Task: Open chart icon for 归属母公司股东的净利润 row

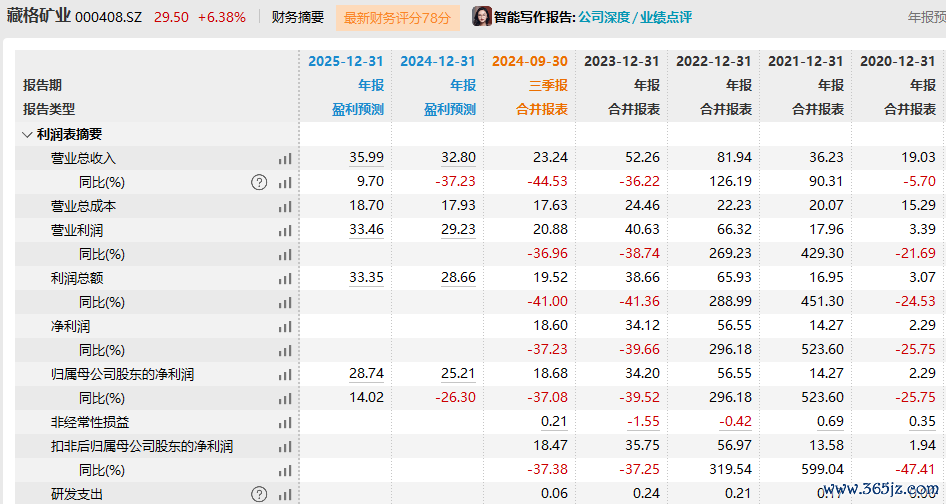Action: pyautogui.click(x=285, y=375)
